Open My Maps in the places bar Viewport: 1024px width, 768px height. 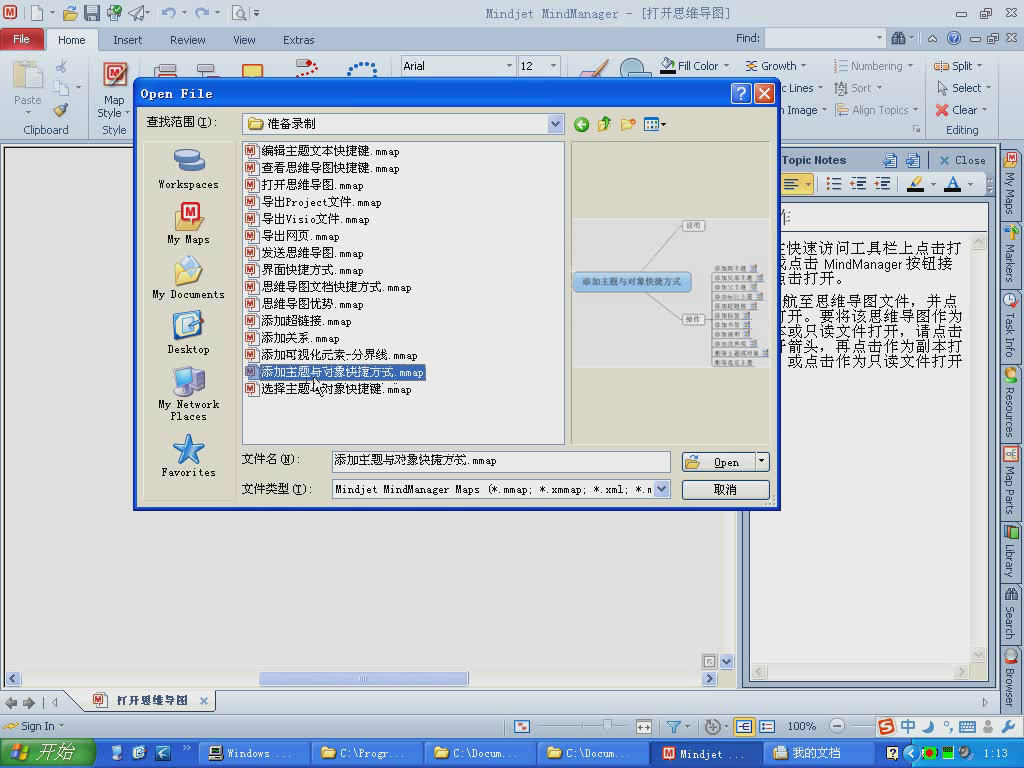point(188,223)
